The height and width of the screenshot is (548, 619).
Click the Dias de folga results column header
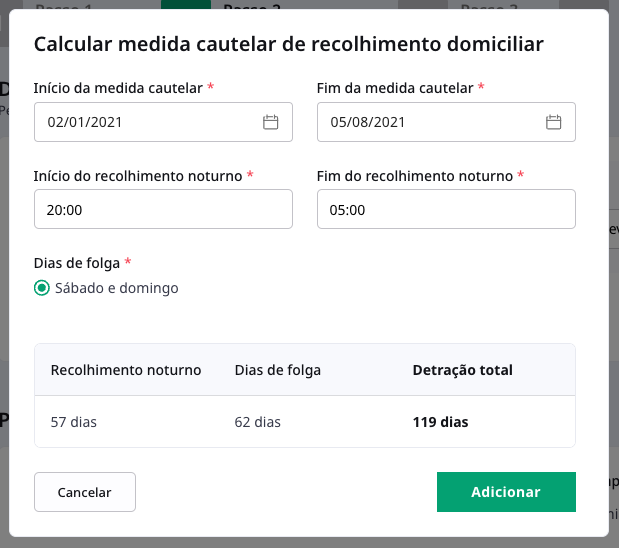(x=278, y=370)
